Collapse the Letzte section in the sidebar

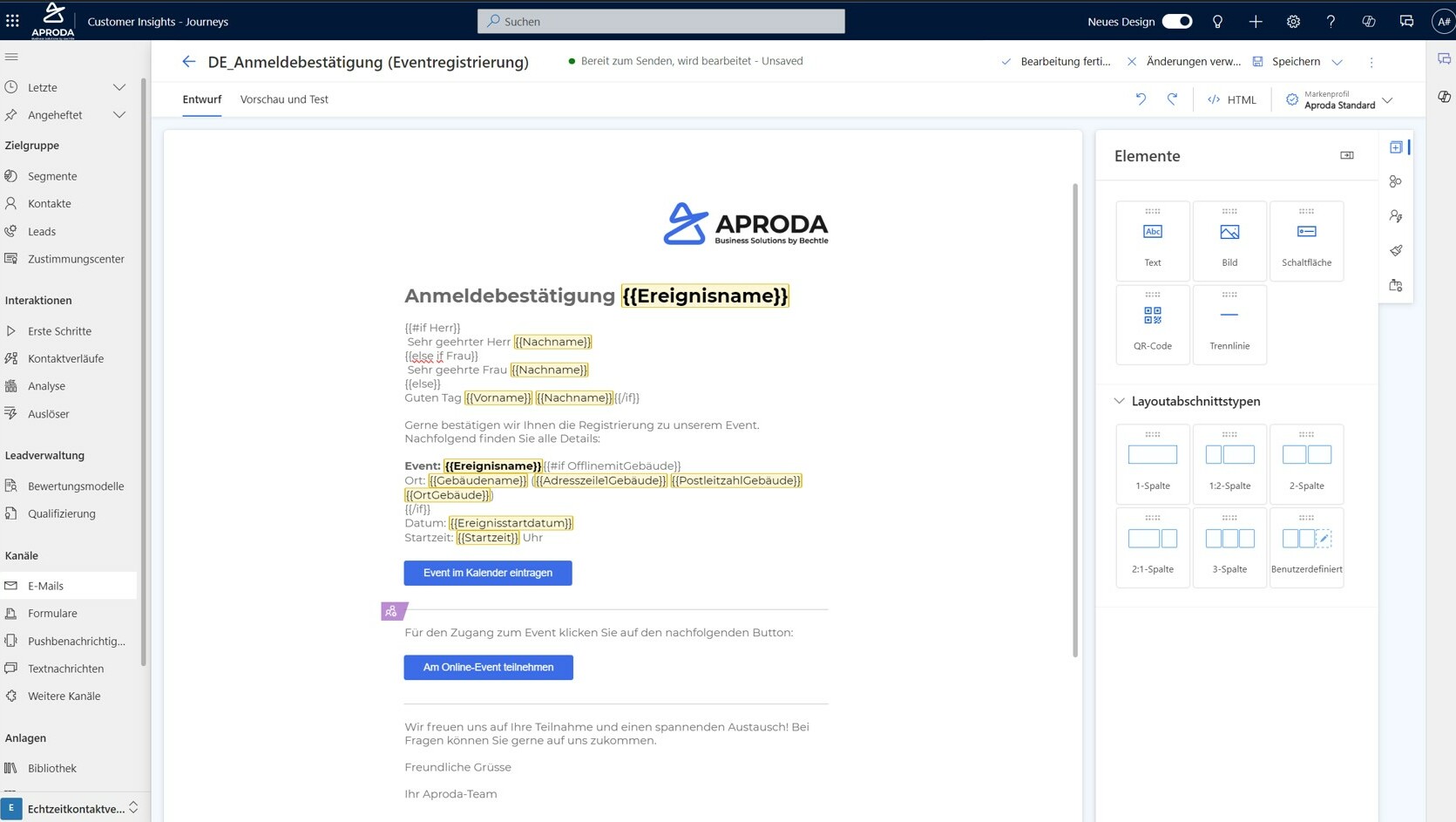[119, 86]
